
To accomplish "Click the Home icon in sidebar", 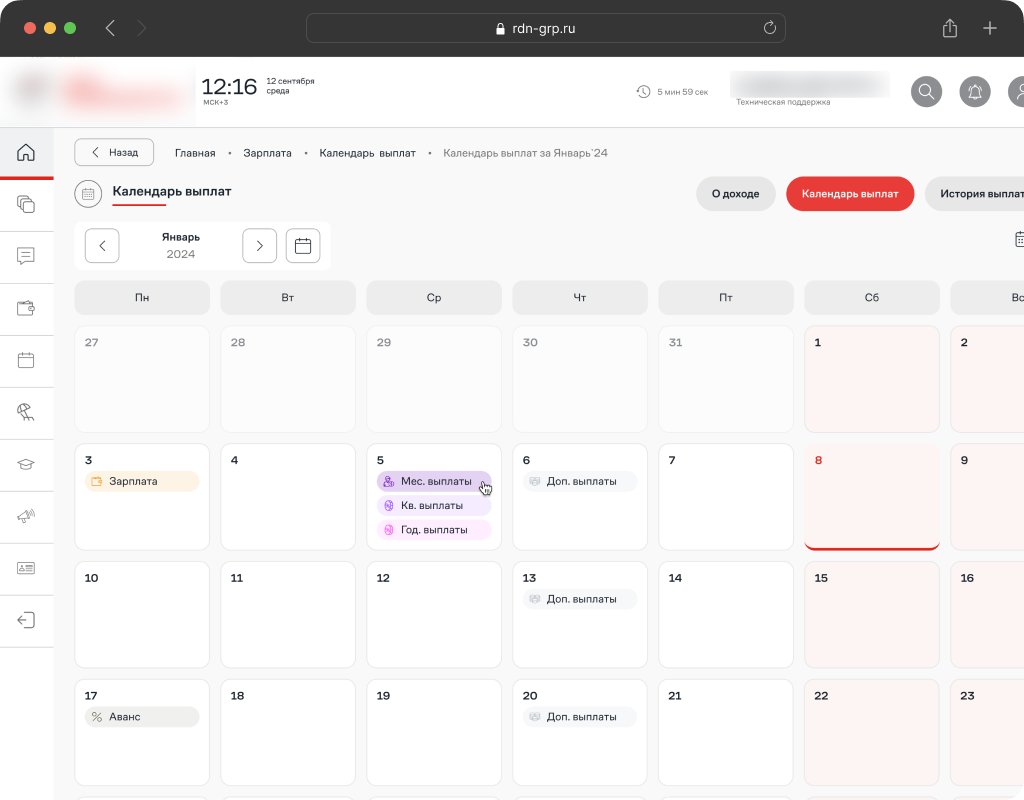I will coord(26,152).
